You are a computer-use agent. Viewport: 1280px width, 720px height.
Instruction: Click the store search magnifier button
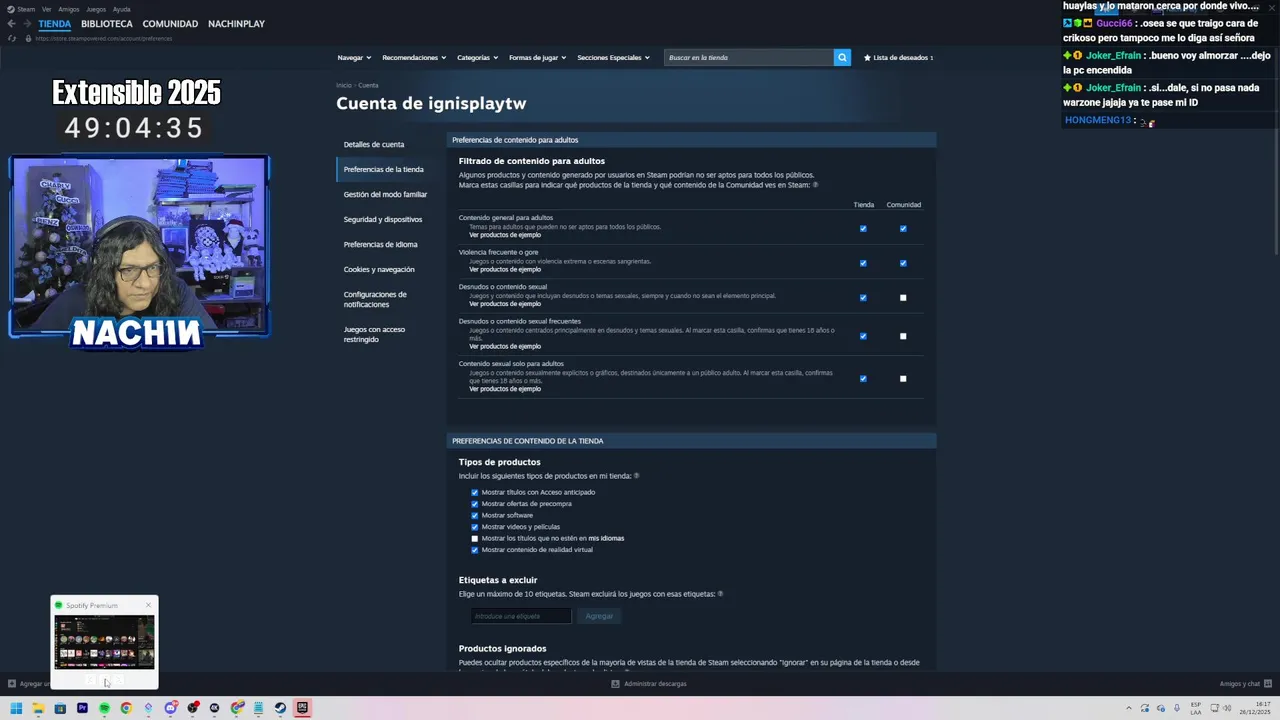point(842,57)
